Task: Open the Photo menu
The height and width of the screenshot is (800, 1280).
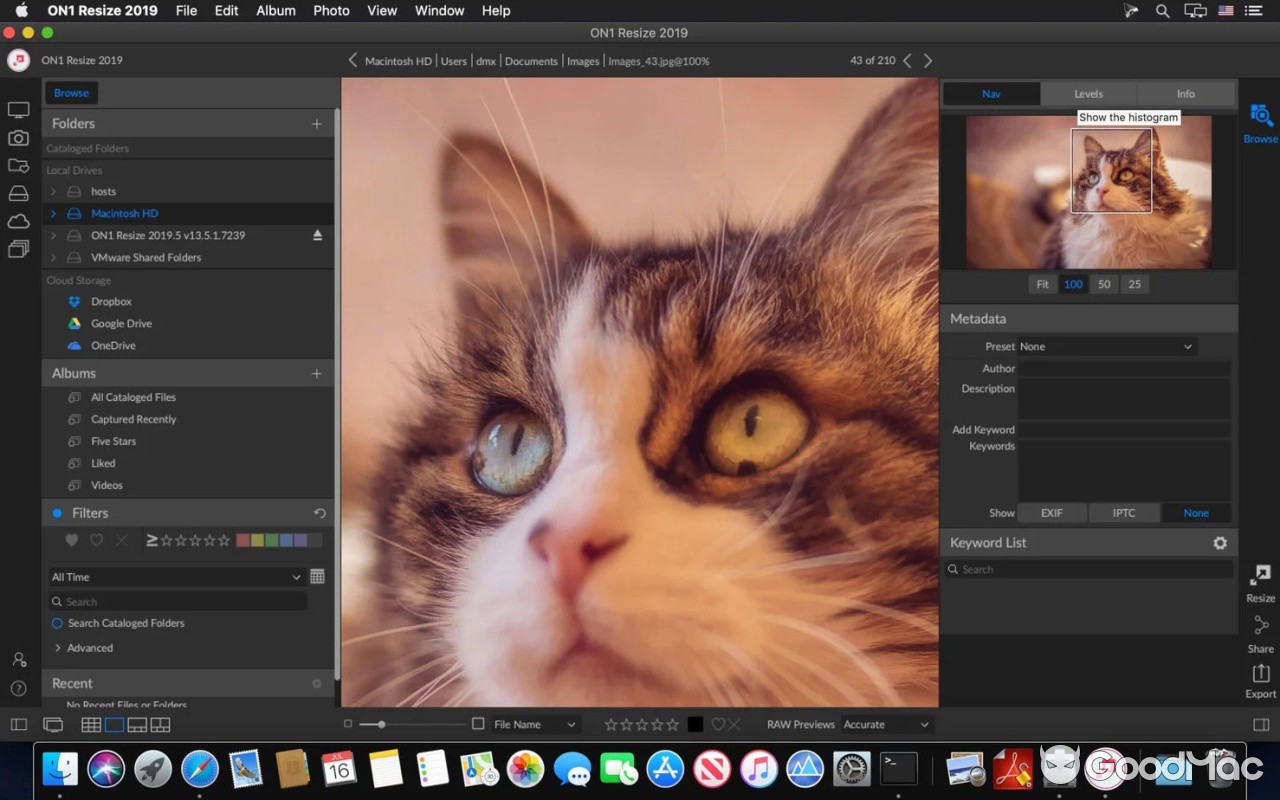Action: point(331,11)
